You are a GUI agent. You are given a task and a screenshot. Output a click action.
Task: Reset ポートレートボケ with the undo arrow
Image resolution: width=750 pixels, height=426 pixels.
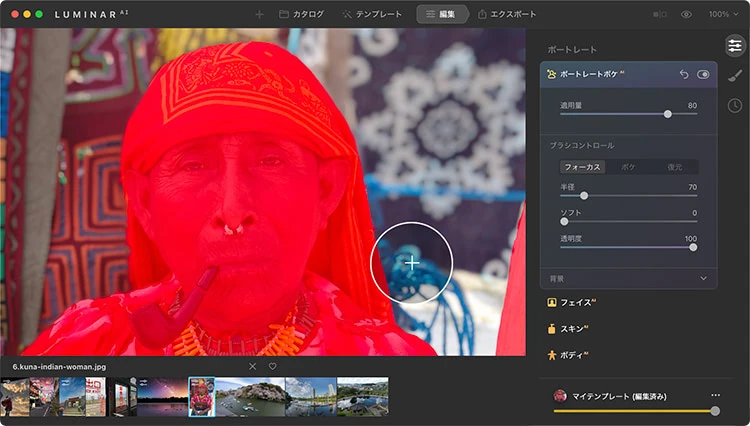tap(684, 74)
